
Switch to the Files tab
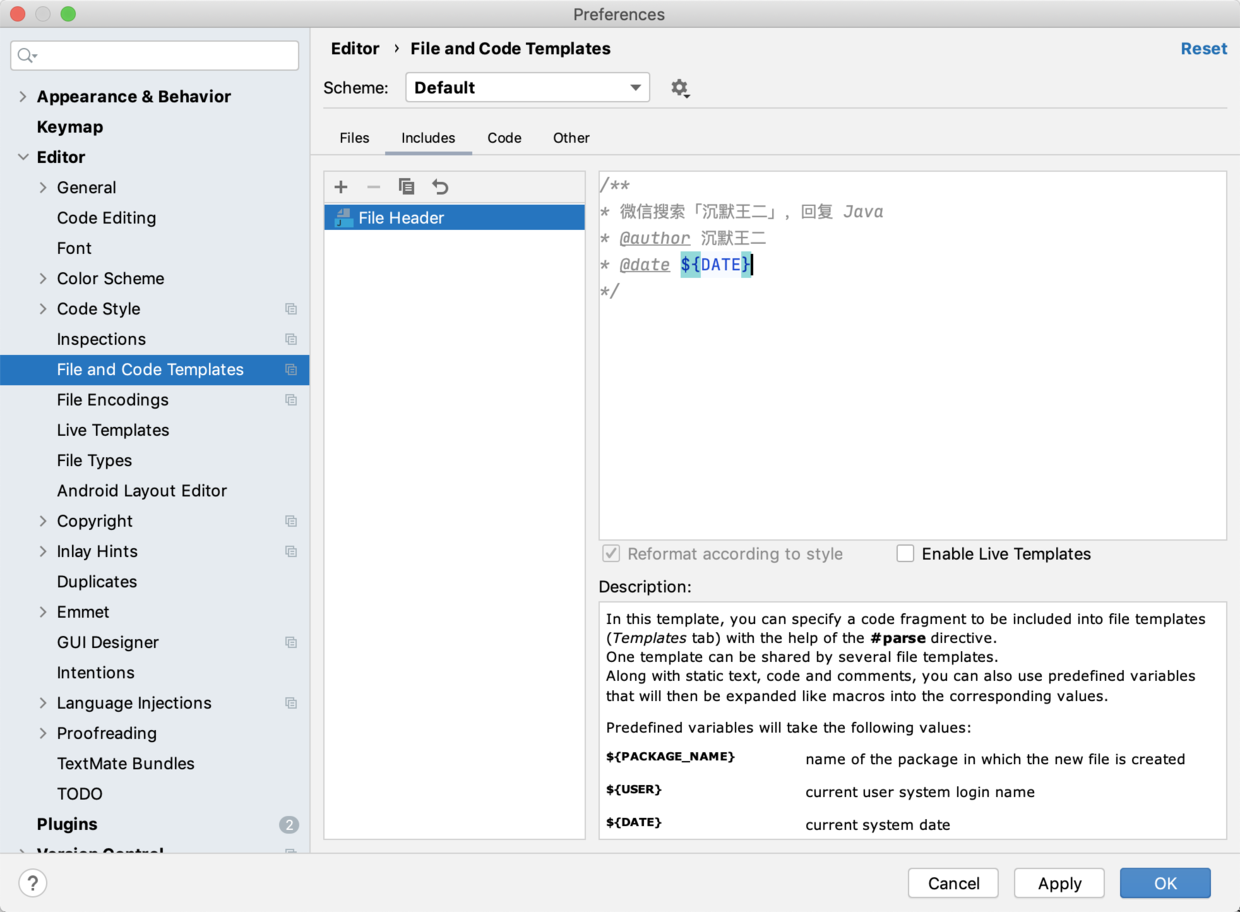pyautogui.click(x=354, y=138)
